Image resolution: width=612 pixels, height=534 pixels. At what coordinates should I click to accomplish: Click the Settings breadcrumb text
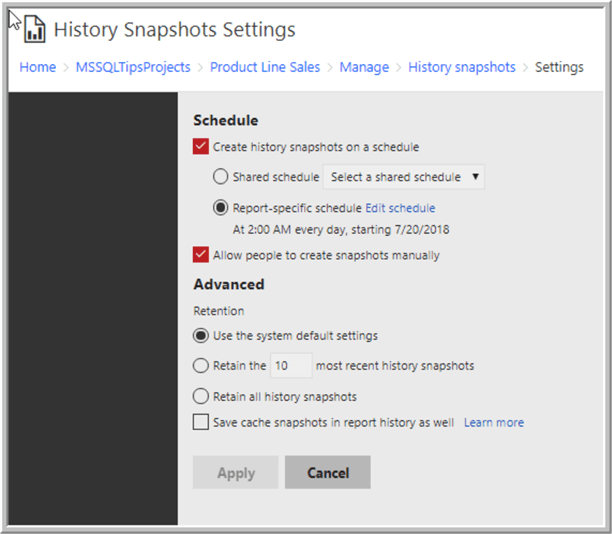point(559,67)
